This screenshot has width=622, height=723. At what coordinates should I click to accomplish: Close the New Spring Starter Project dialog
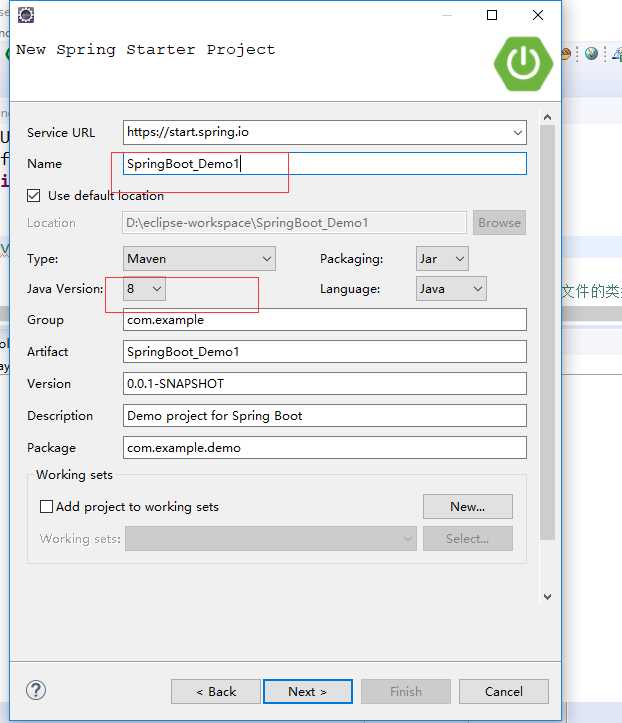tap(538, 15)
